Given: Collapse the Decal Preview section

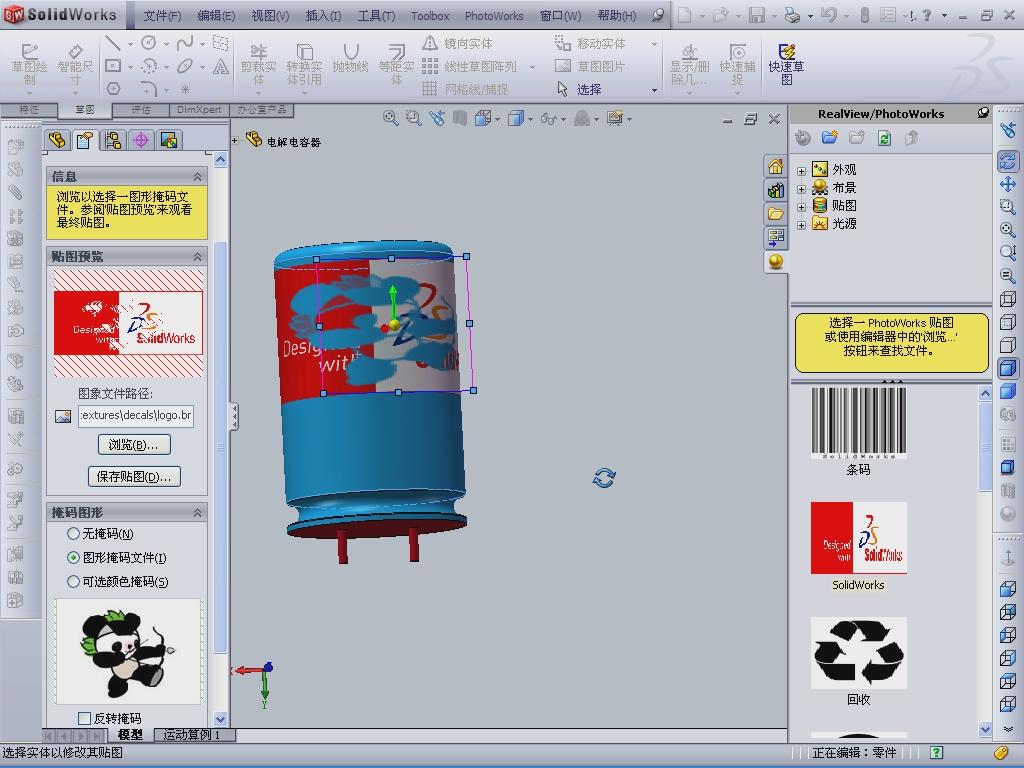Looking at the screenshot, I should (197, 257).
